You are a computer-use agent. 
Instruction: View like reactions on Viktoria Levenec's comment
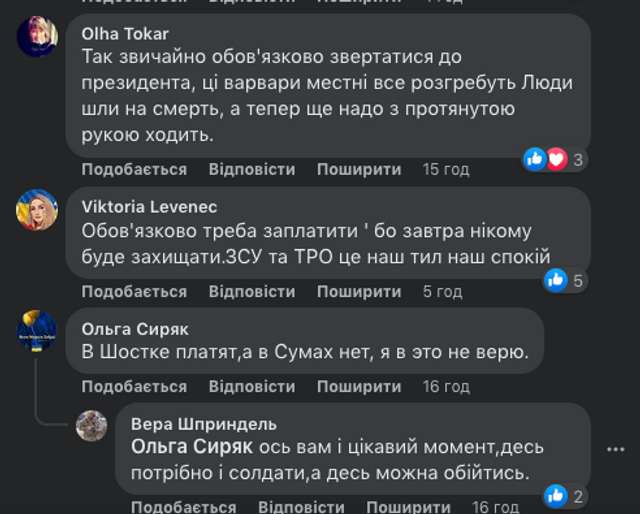coord(565,280)
